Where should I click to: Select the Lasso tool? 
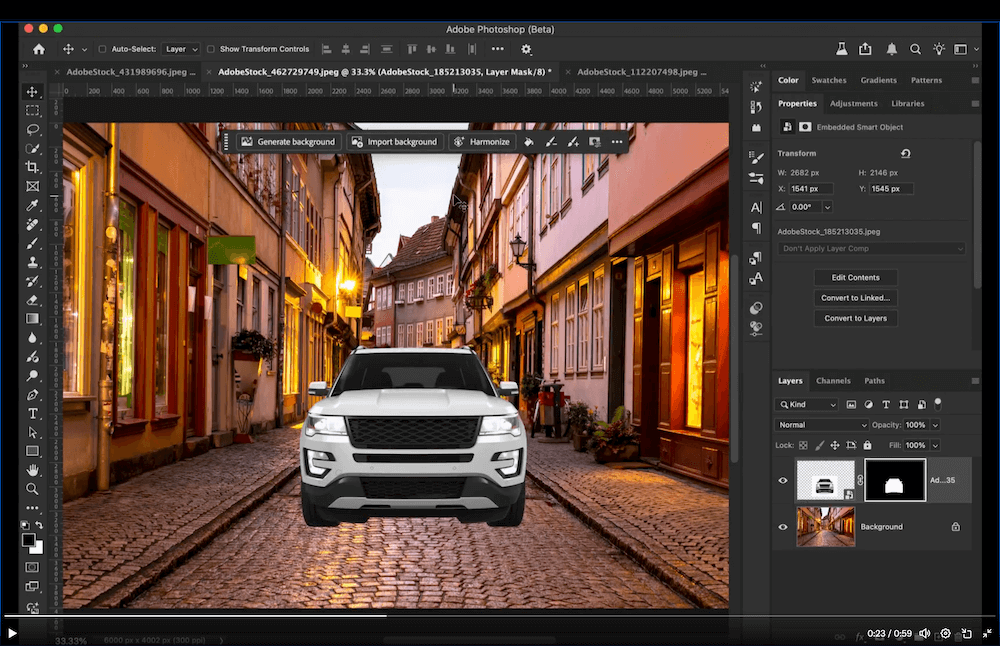[x=32, y=129]
